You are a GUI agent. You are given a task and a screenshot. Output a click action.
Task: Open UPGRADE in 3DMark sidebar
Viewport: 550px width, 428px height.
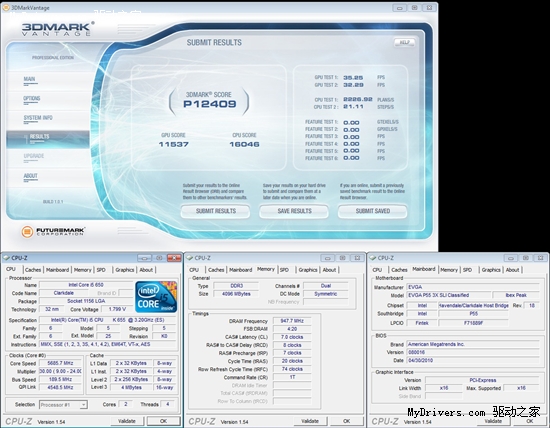[x=34, y=156]
